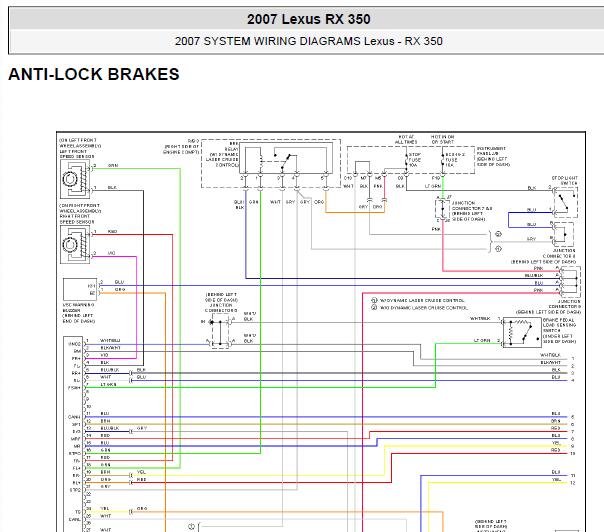Click the "STOP LIGHT SWITCH" label
Image resolution: width=604 pixels, height=532 pixels.
point(565,181)
